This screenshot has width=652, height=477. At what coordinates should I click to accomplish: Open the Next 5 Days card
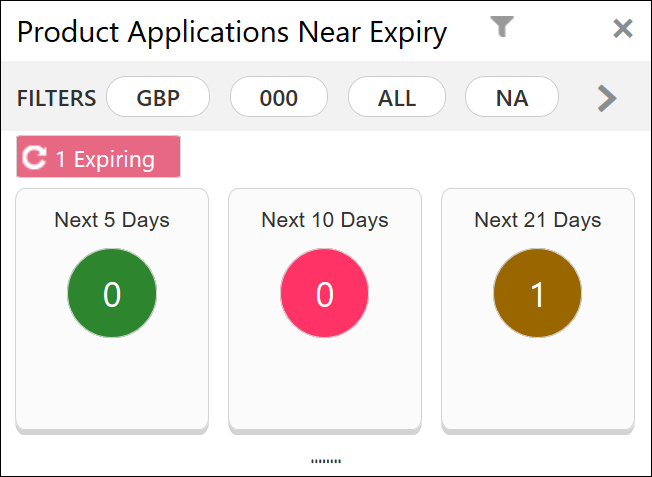pyautogui.click(x=112, y=311)
